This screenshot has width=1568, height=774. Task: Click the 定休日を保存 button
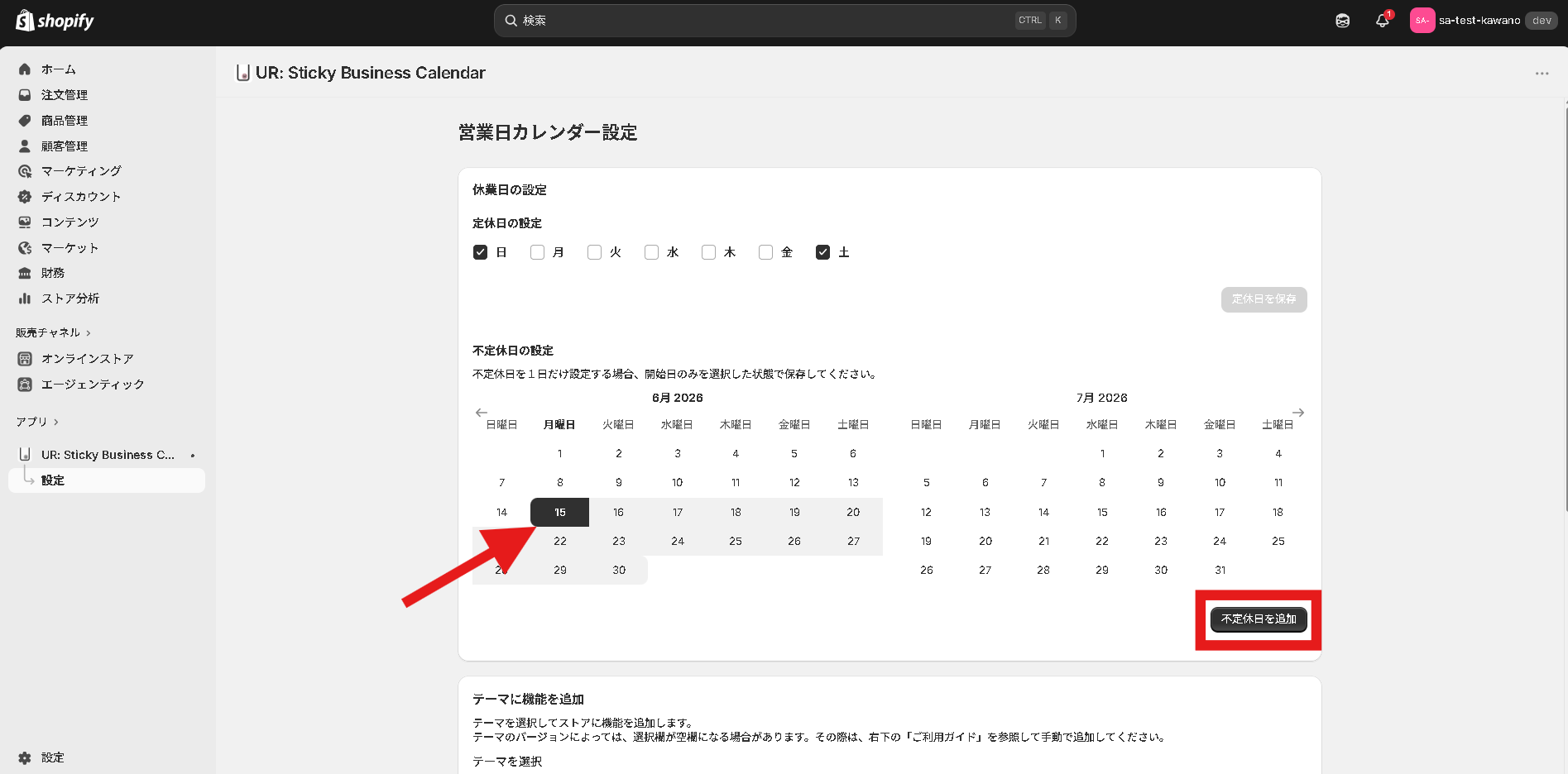click(x=1264, y=299)
